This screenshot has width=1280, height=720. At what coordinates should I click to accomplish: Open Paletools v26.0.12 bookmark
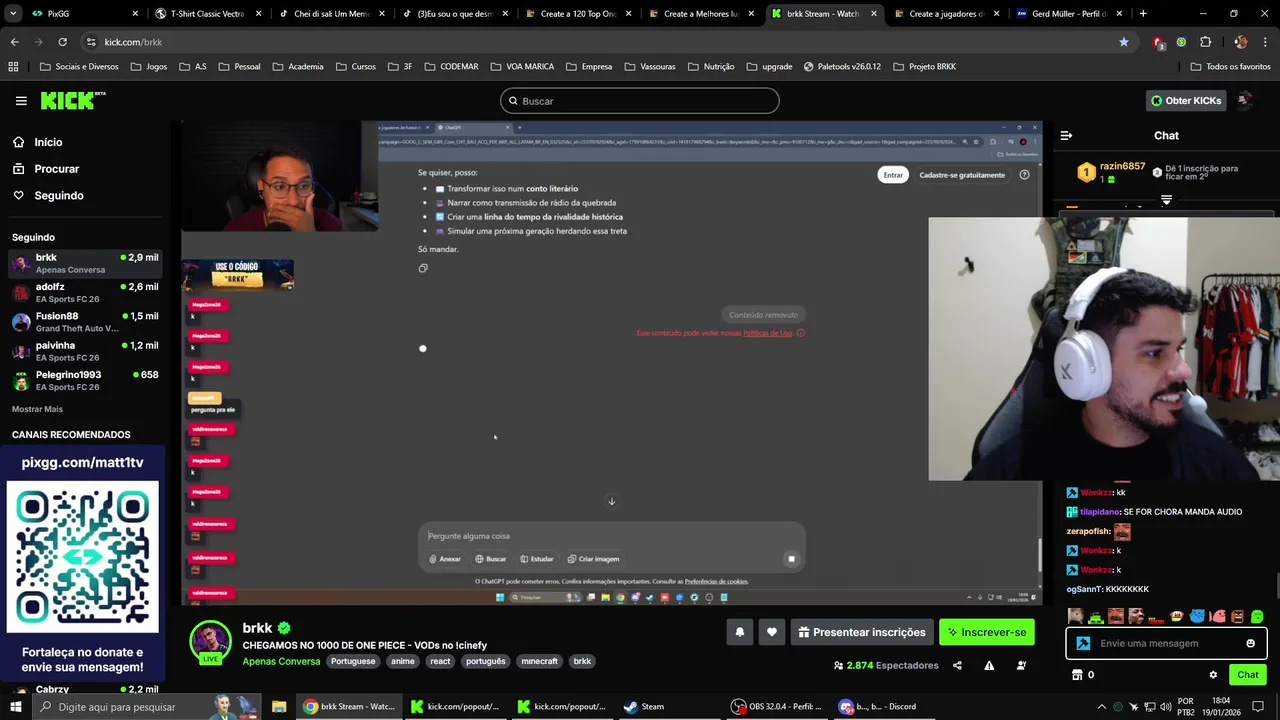point(842,66)
